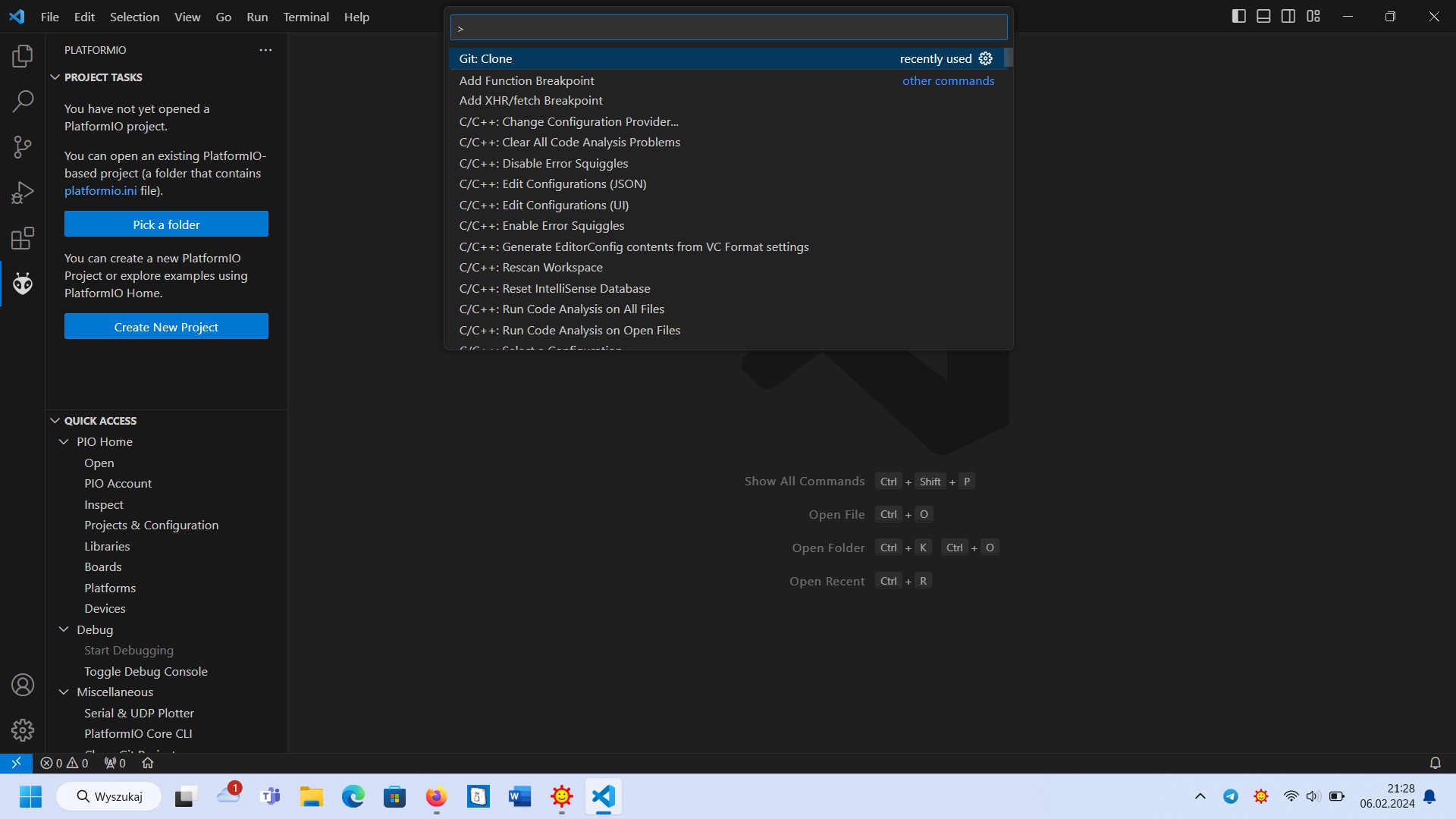The height and width of the screenshot is (819, 1456).
Task: Follow the platformio.ini link
Action: [101, 191]
